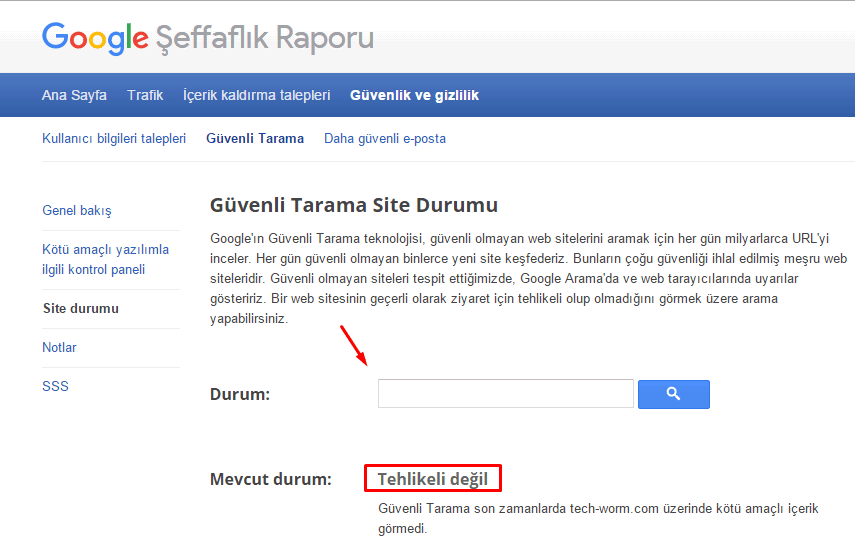Click the Güvenli Tarama description paragraph

coord(528,279)
